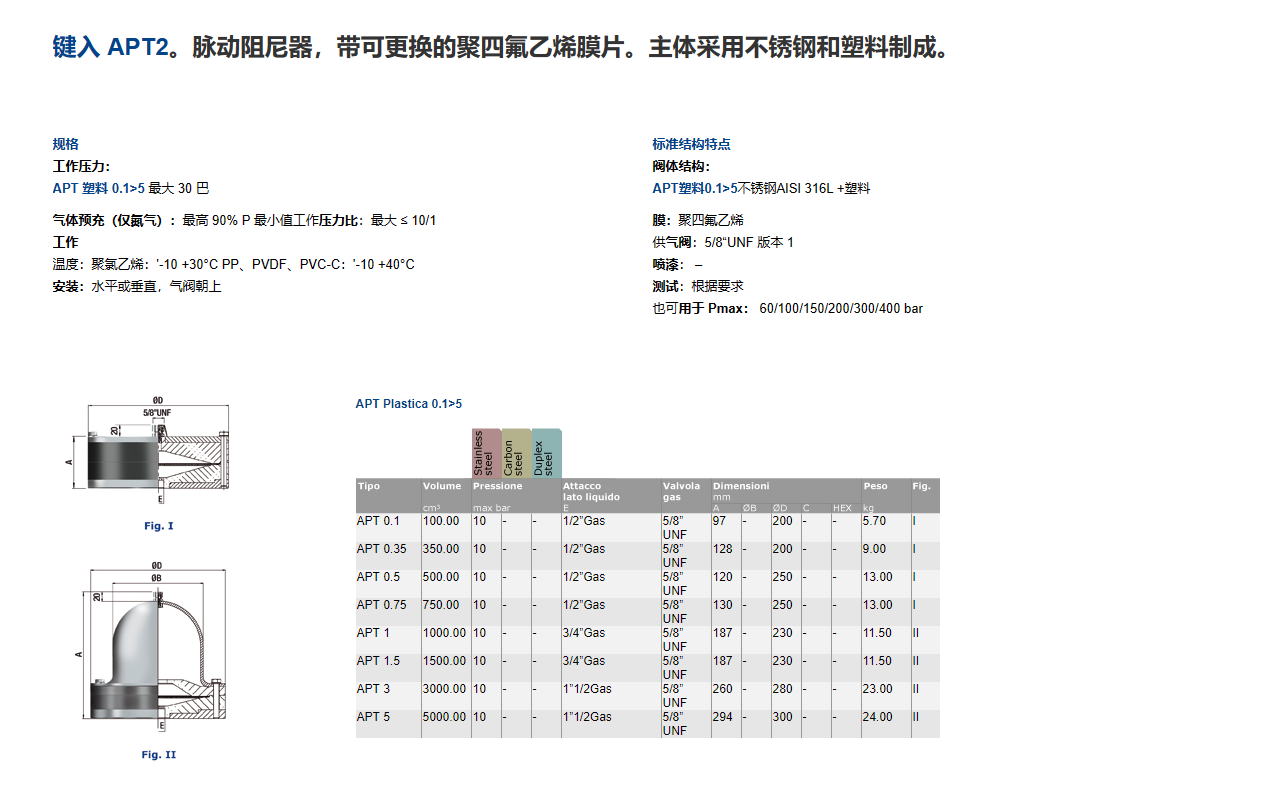
Task: Click the Volume column header
Action: tap(442, 486)
